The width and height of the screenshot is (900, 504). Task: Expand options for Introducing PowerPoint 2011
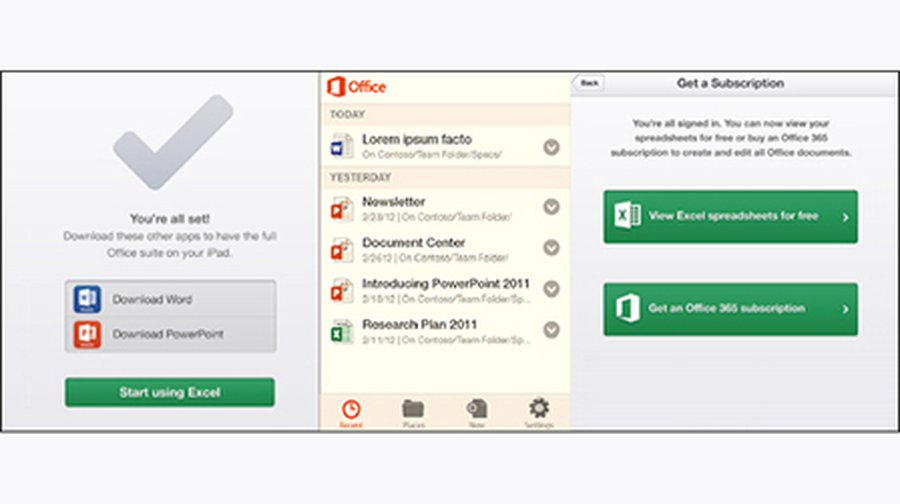click(x=552, y=289)
